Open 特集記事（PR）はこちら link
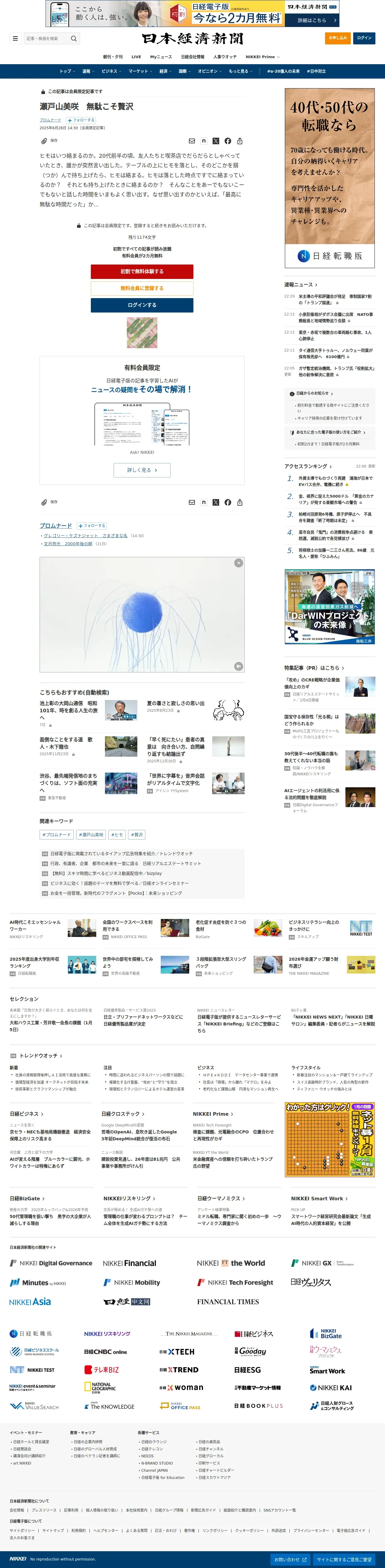385x1568 pixels. [314, 668]
